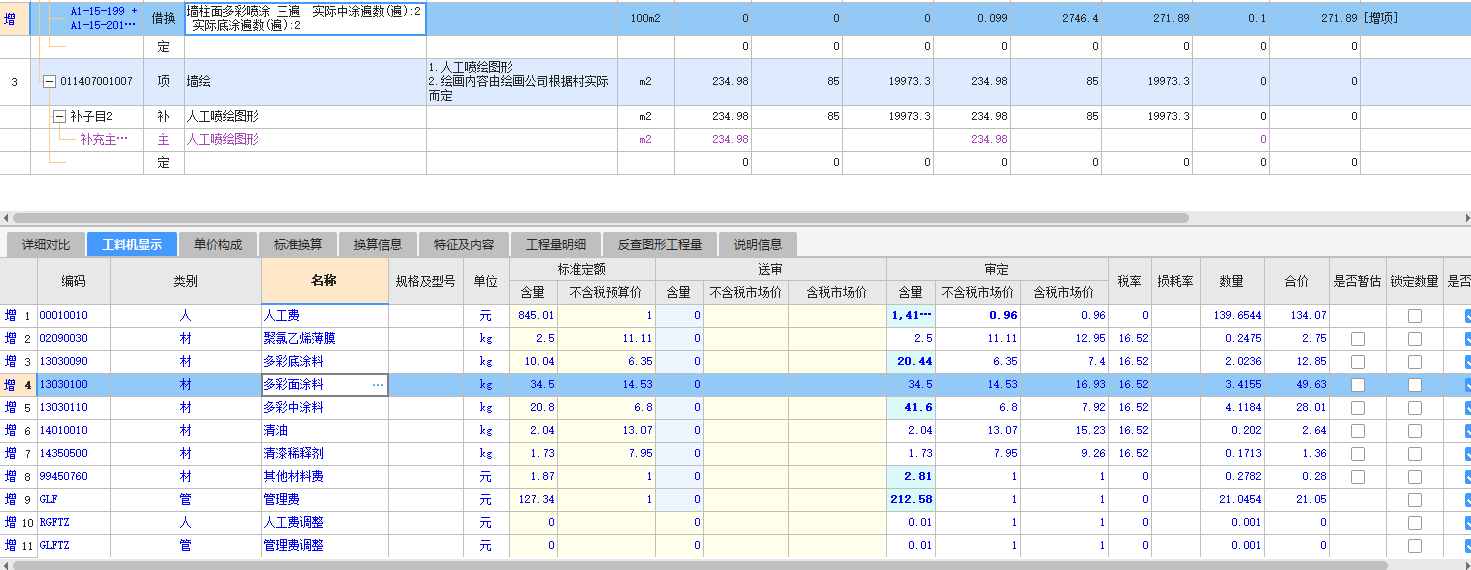Open the 反查图形工程量 tab
Image resolution: width=1471 pixels, height=570 pixels.
(660, 244)
